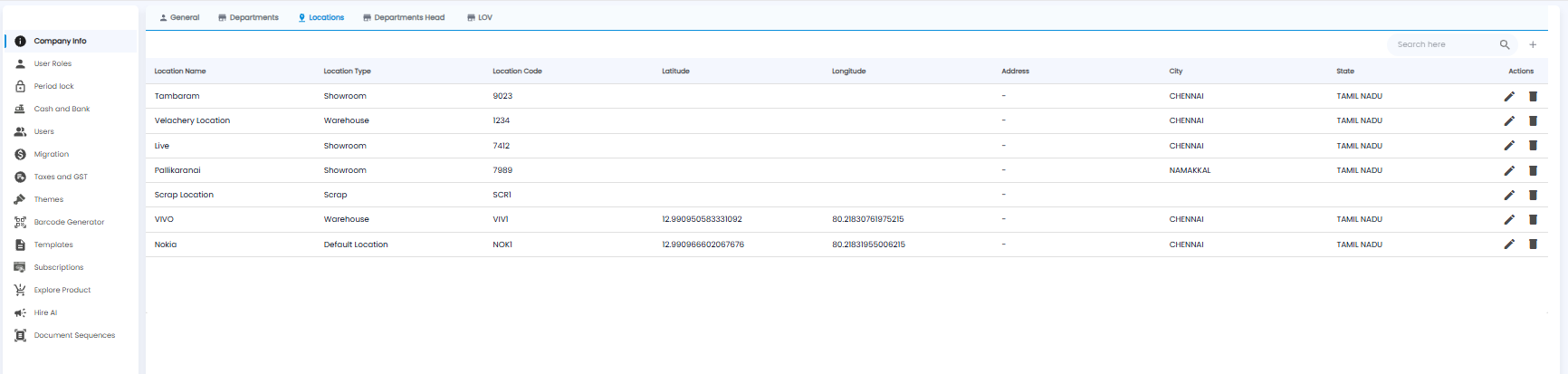Viewport: 1568px width, 374px height.
Task: Click latitude value 12.990950583331092
Action: click(702, 219)
